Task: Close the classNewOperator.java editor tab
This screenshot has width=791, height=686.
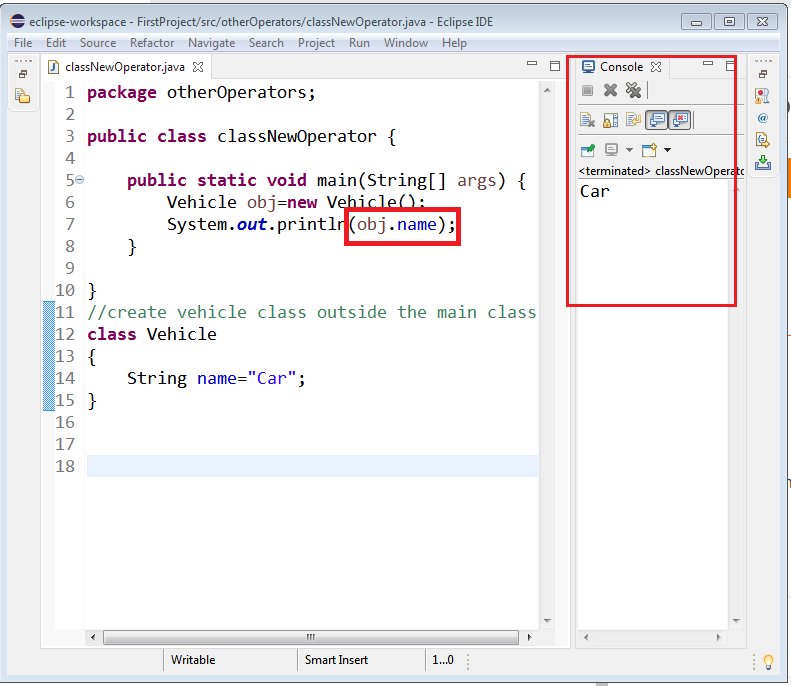Action: (198, 67)
